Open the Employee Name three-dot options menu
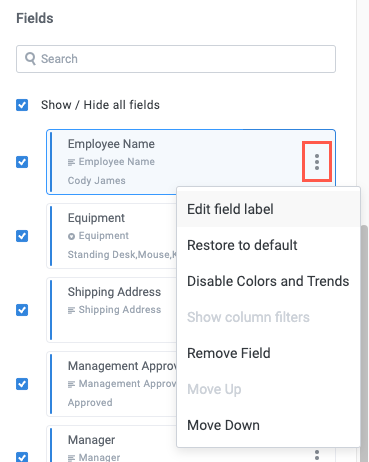The height and width of the screenshot is (462, 369). (x=317, y=162)
